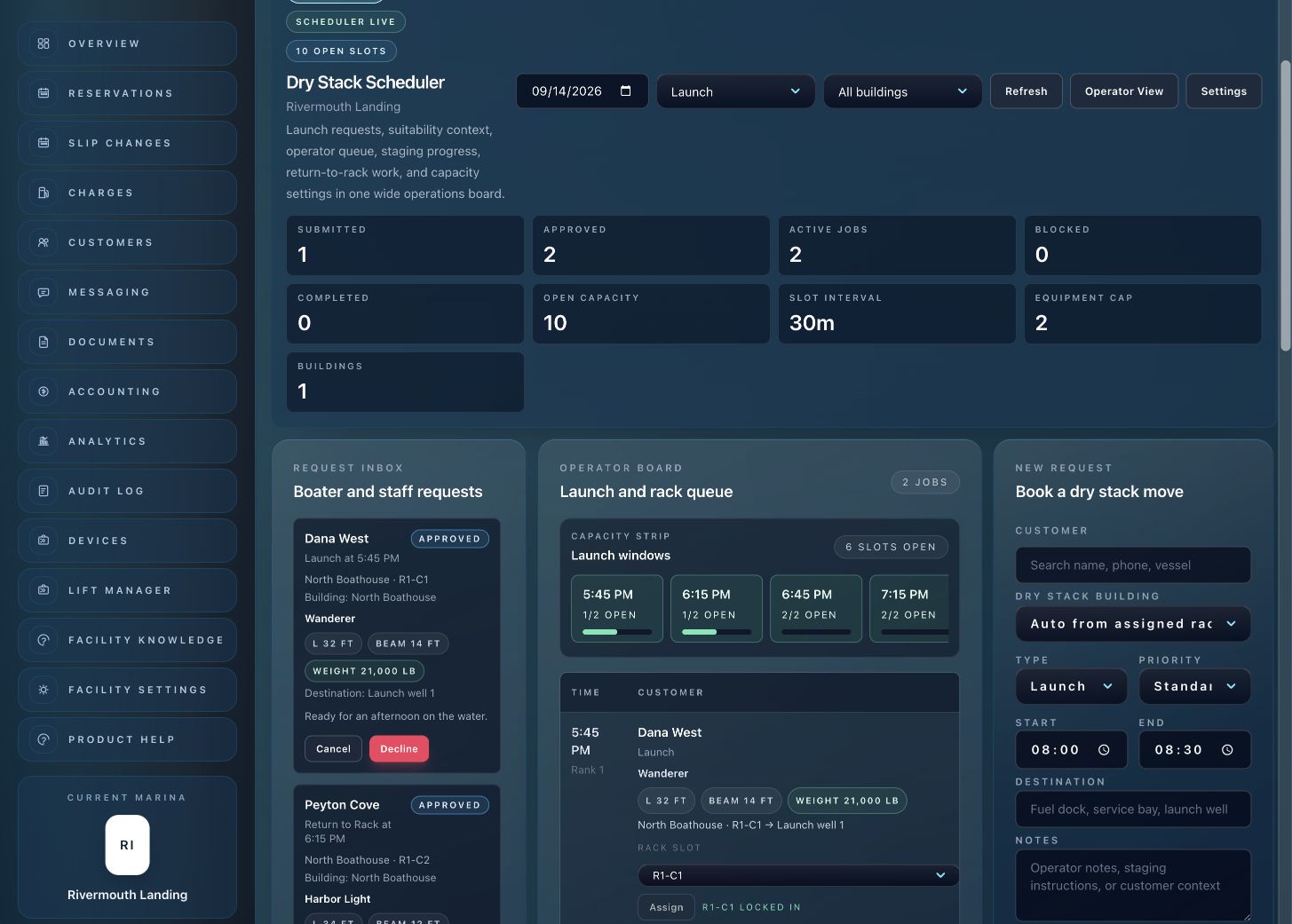This screenshot has width=1292, height=924.
Task: Click the page vertical scrollbar
Action: 1285,206
